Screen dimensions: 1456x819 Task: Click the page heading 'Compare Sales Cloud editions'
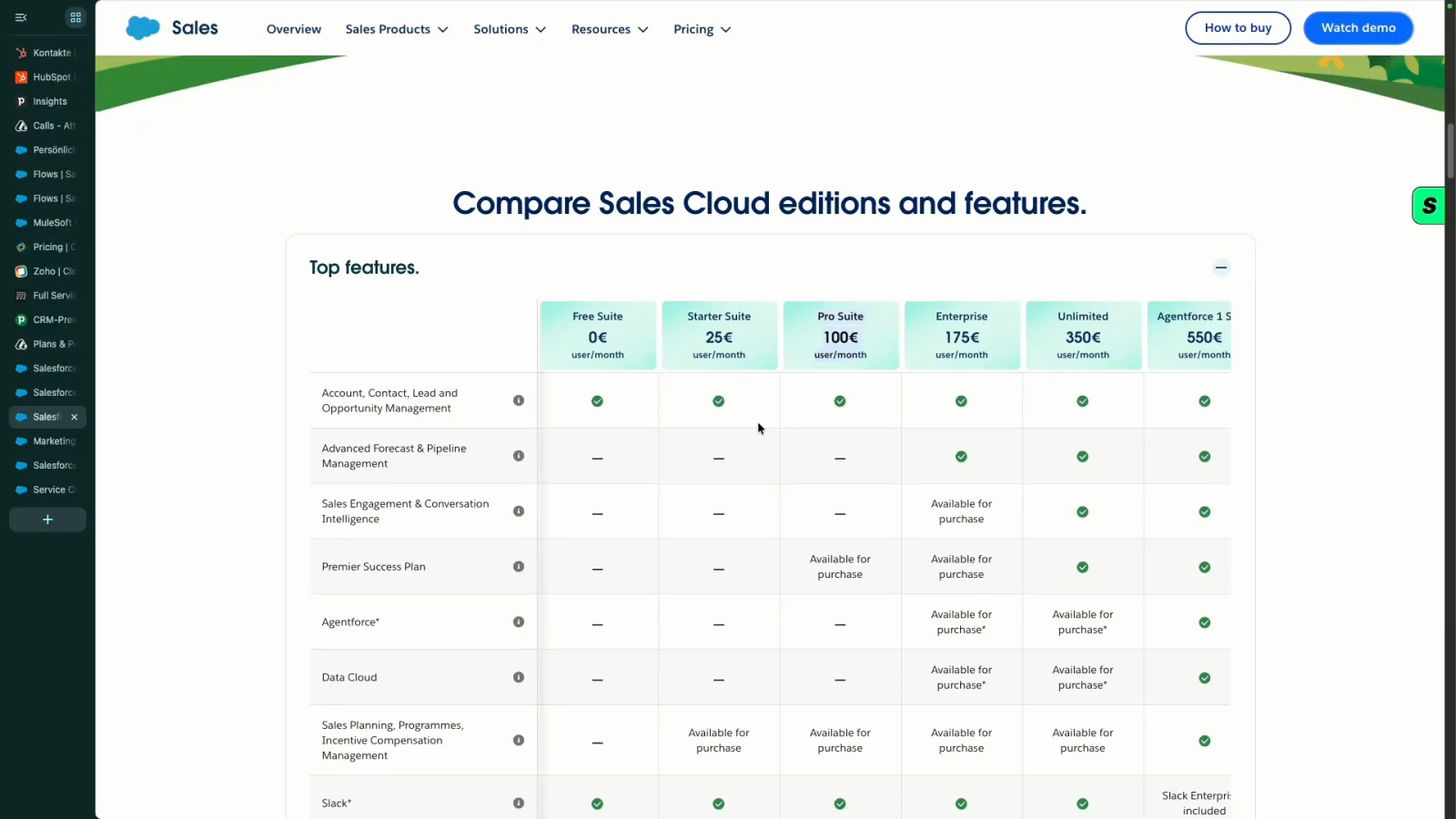(x=769, y=203)
